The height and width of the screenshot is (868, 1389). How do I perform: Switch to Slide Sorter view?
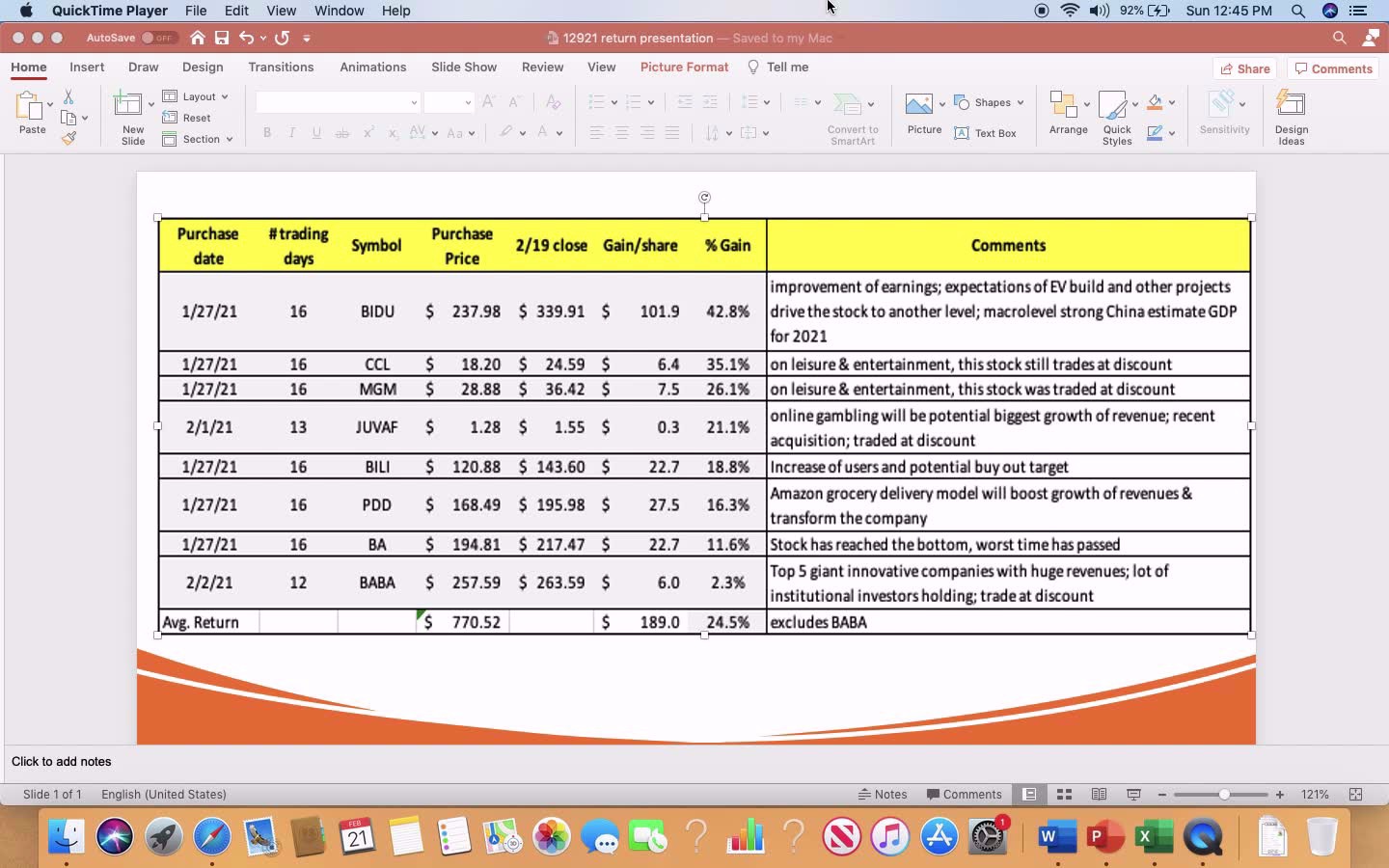point(1064,795)
